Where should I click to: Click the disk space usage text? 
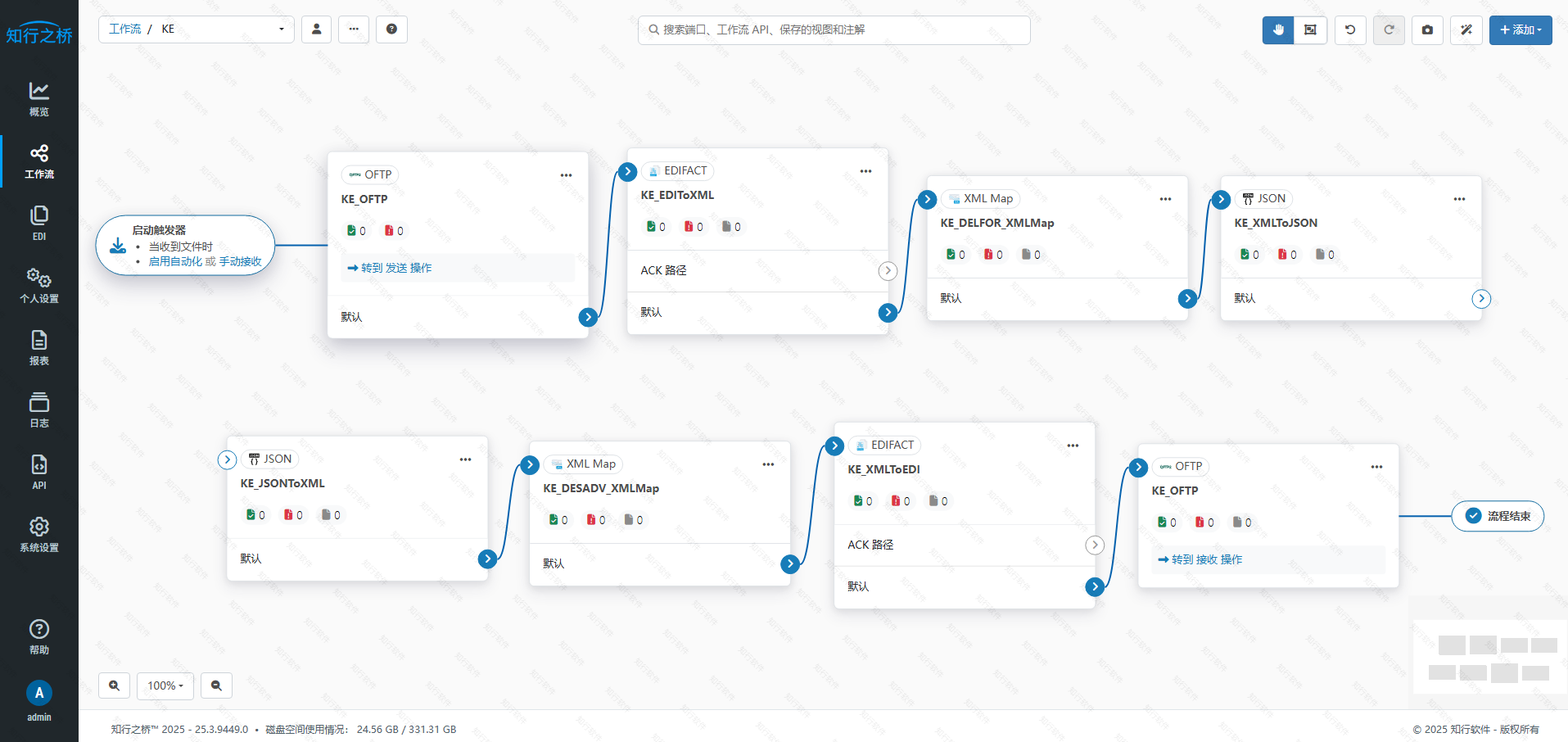tap(360, 729)
